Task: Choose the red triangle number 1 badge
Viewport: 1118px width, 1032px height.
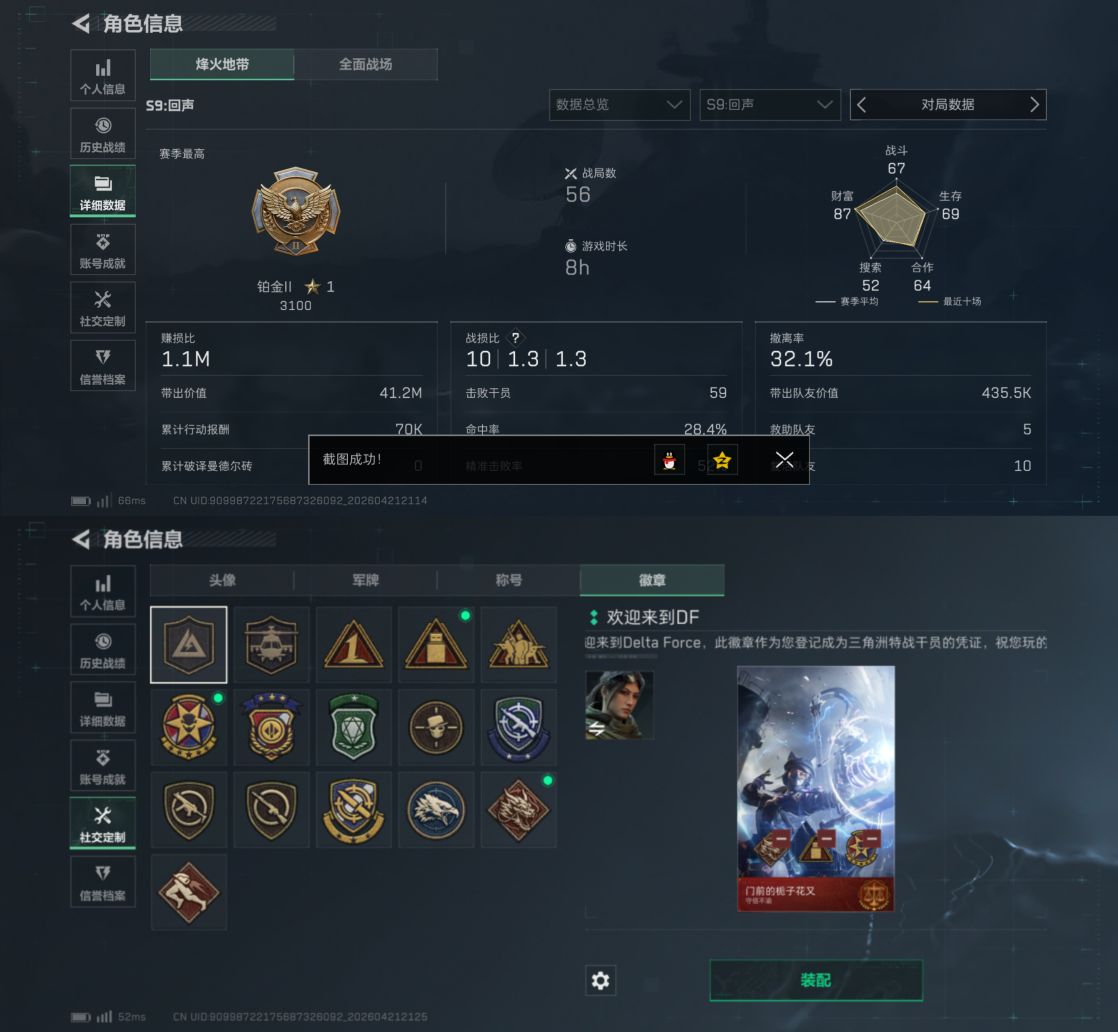Action: pyautogui.click(x=354, y=645)
